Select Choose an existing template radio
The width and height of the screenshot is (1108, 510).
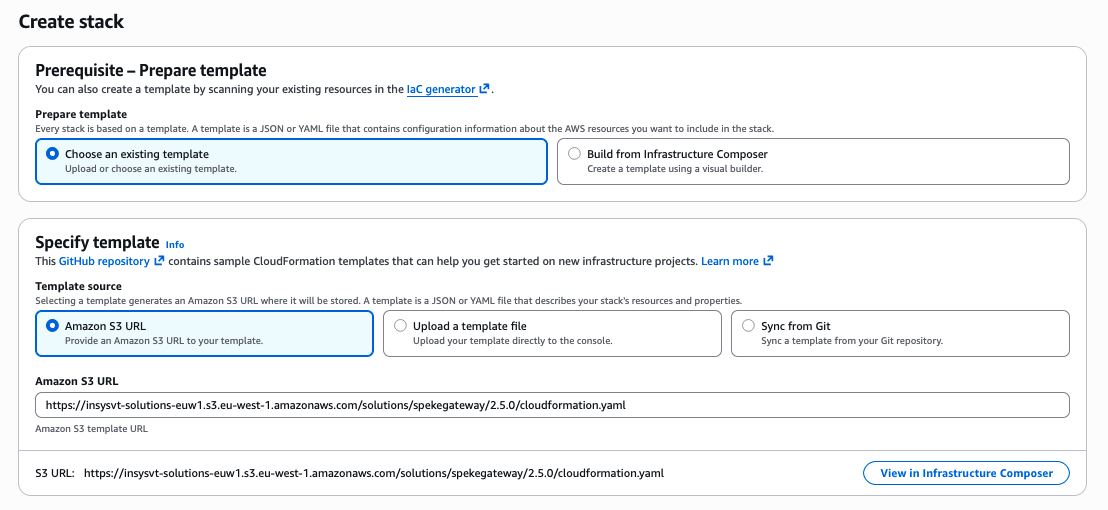point(52,154)
